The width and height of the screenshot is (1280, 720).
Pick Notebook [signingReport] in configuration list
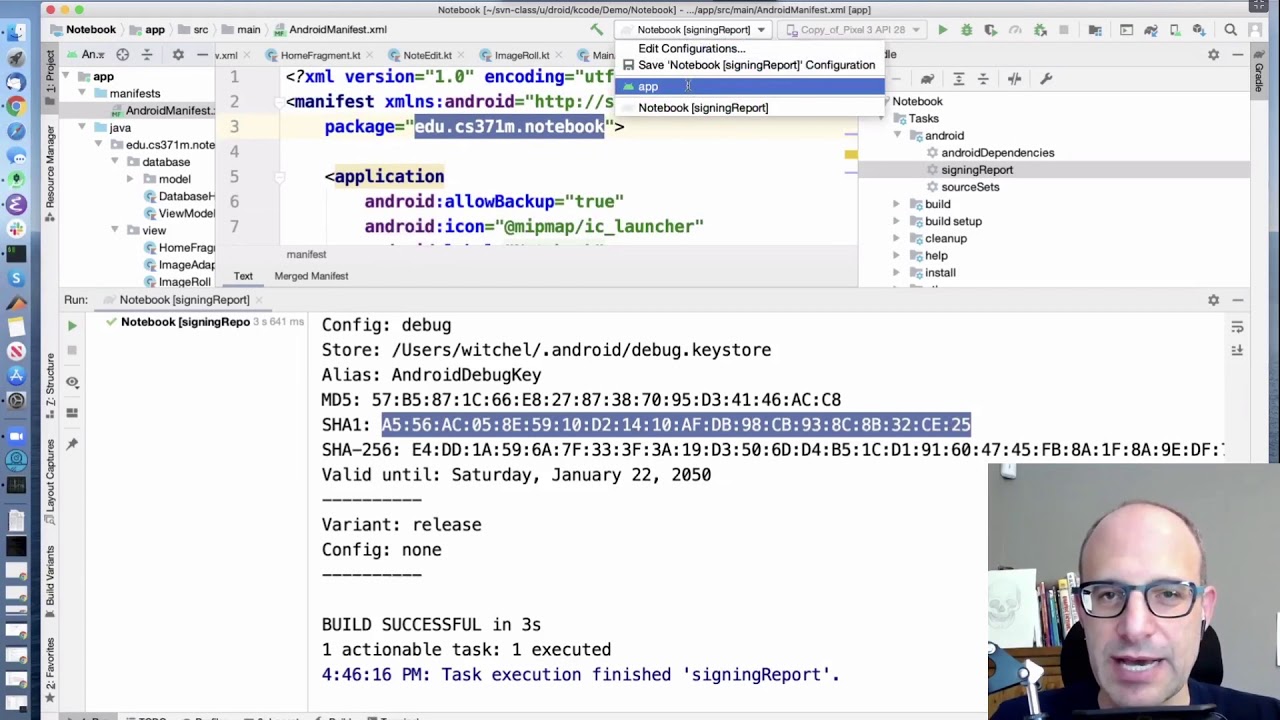[x=749, y=108]
